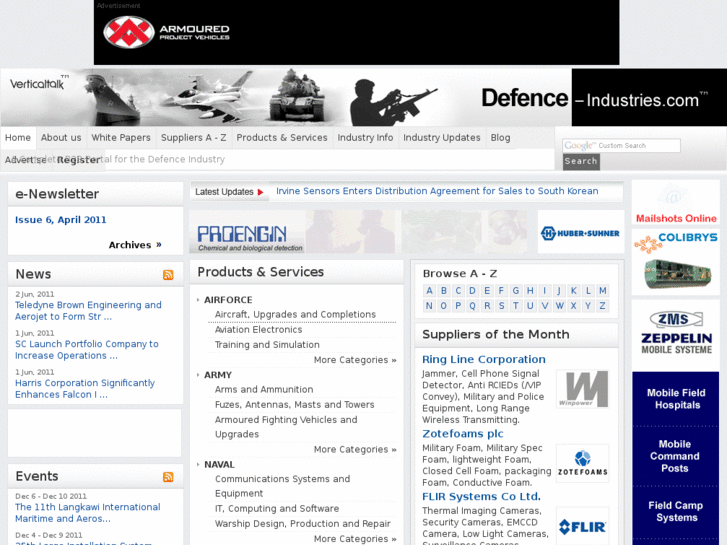Show More Categories under NAVAL
Viewport: 727px width, 545px height.
point(355,539)
